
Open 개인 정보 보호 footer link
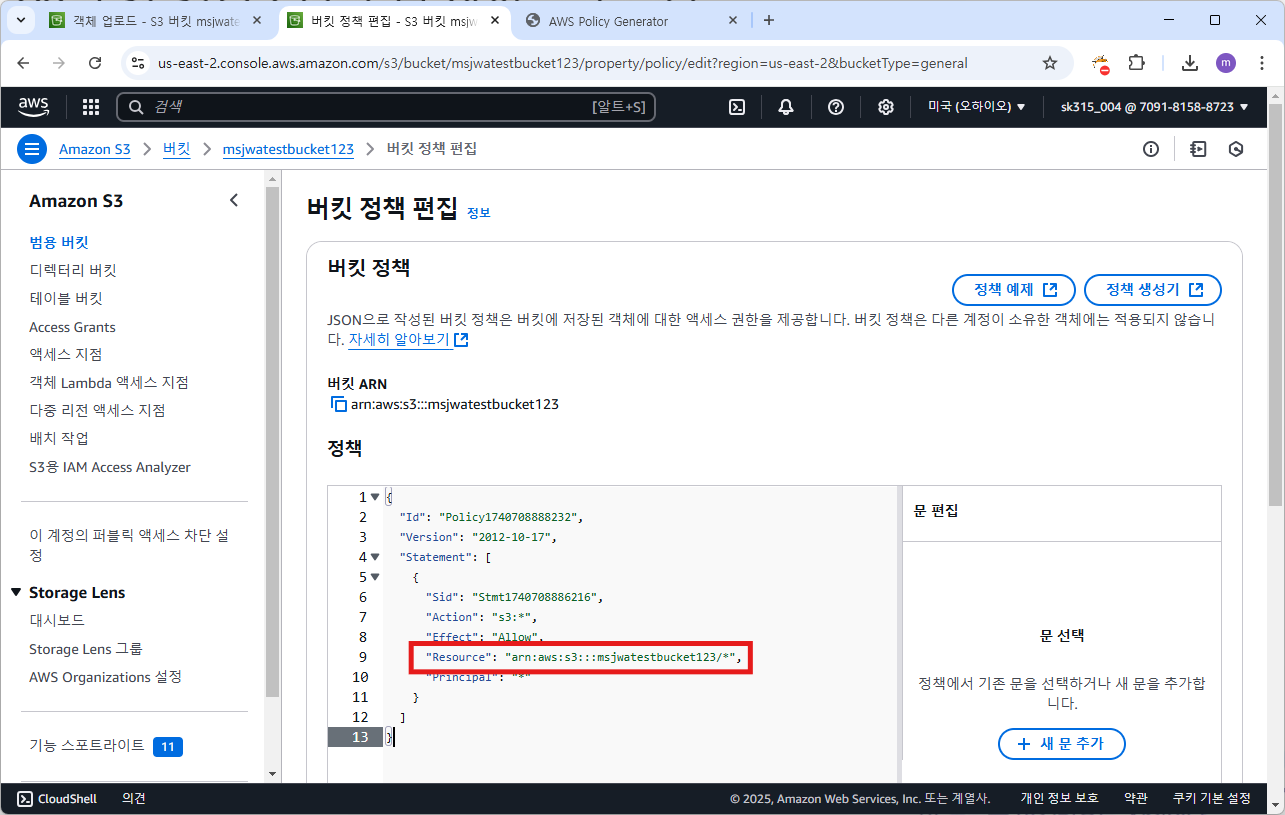click(1059, 798)
